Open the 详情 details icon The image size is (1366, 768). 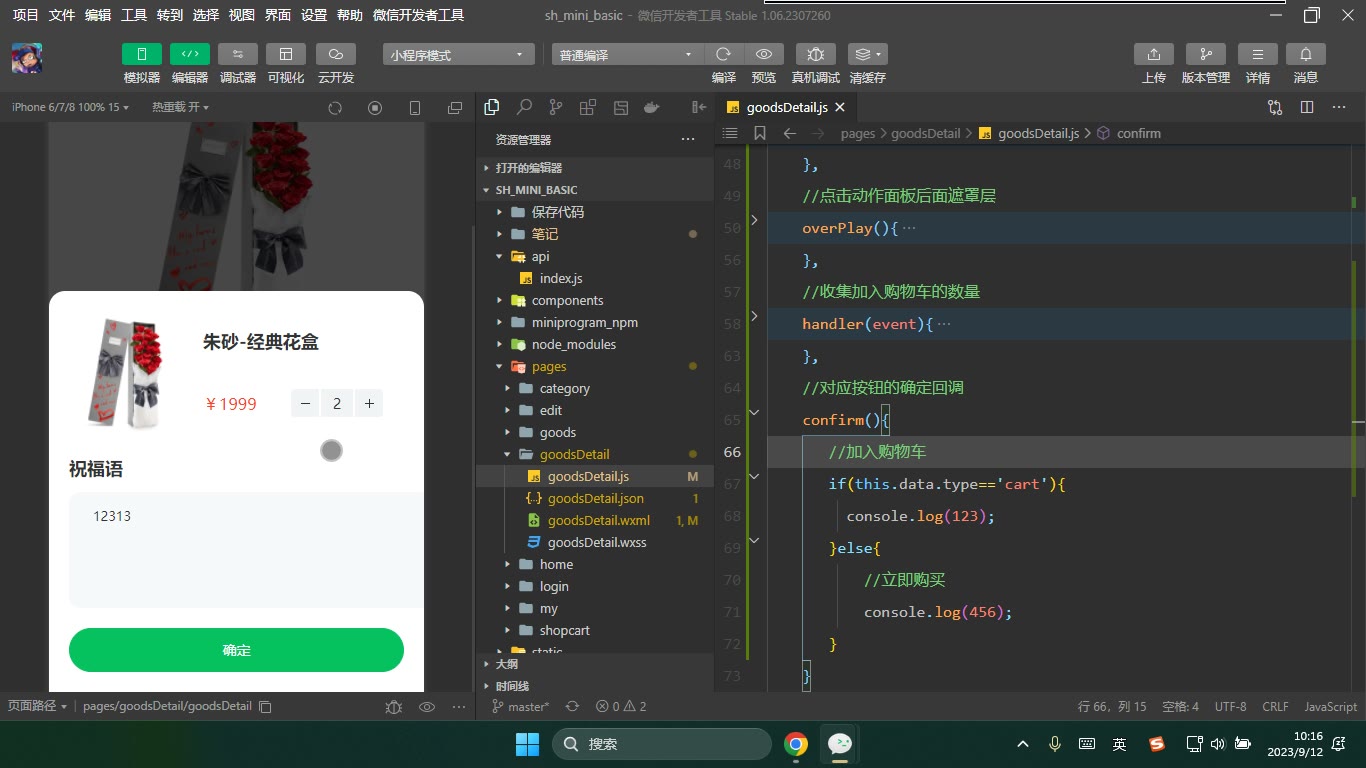pos(1258,54)
